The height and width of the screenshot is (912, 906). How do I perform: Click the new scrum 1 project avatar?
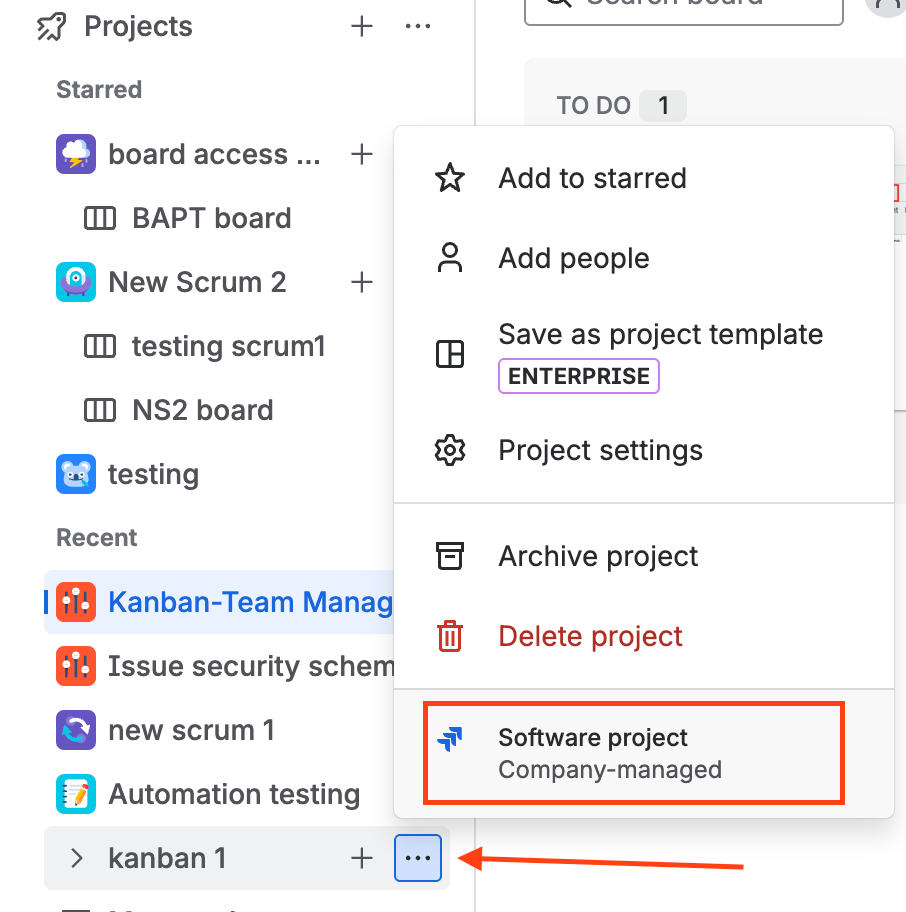click(76, 730)
